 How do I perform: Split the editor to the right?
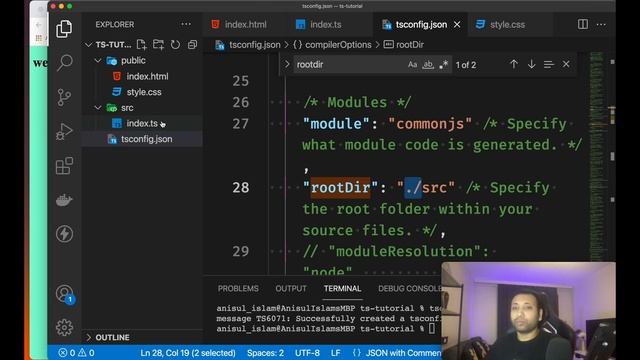point(583,24)
